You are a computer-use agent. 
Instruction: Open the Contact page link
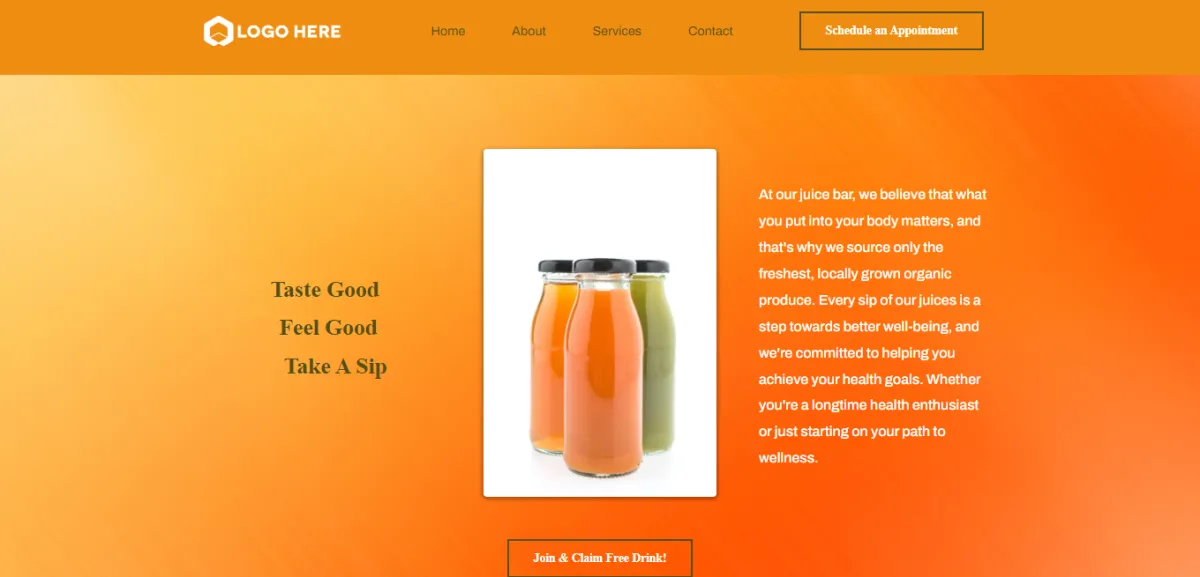[x=710, y=31]
